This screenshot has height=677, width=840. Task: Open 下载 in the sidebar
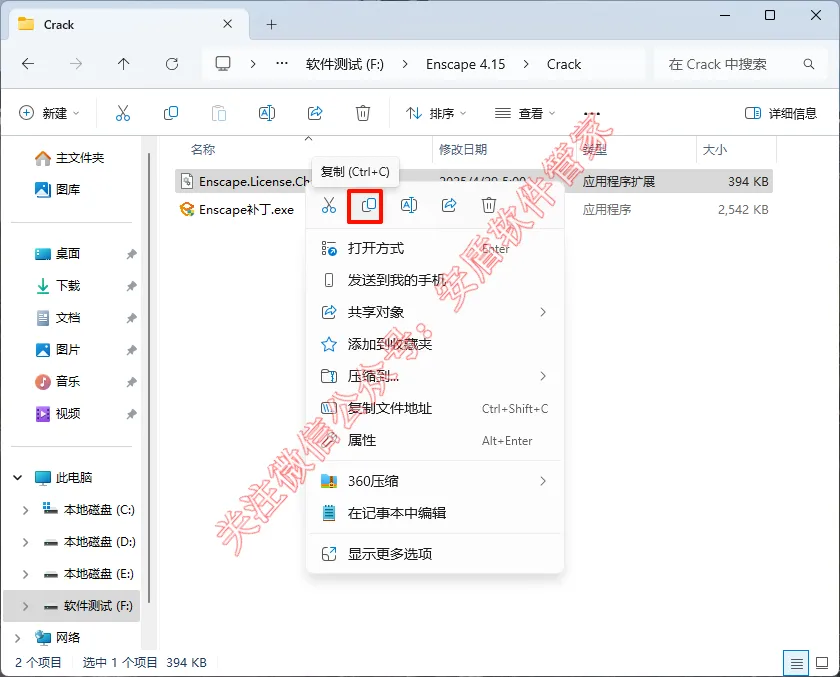[58, 285]
